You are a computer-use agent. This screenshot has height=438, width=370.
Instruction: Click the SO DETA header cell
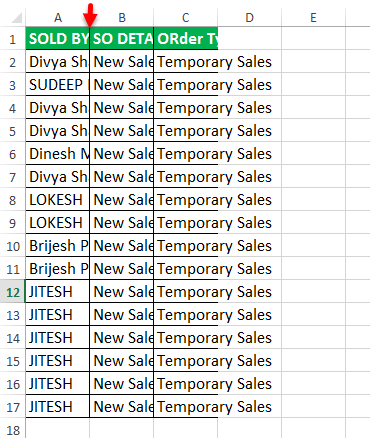click(x=122, y=39)
